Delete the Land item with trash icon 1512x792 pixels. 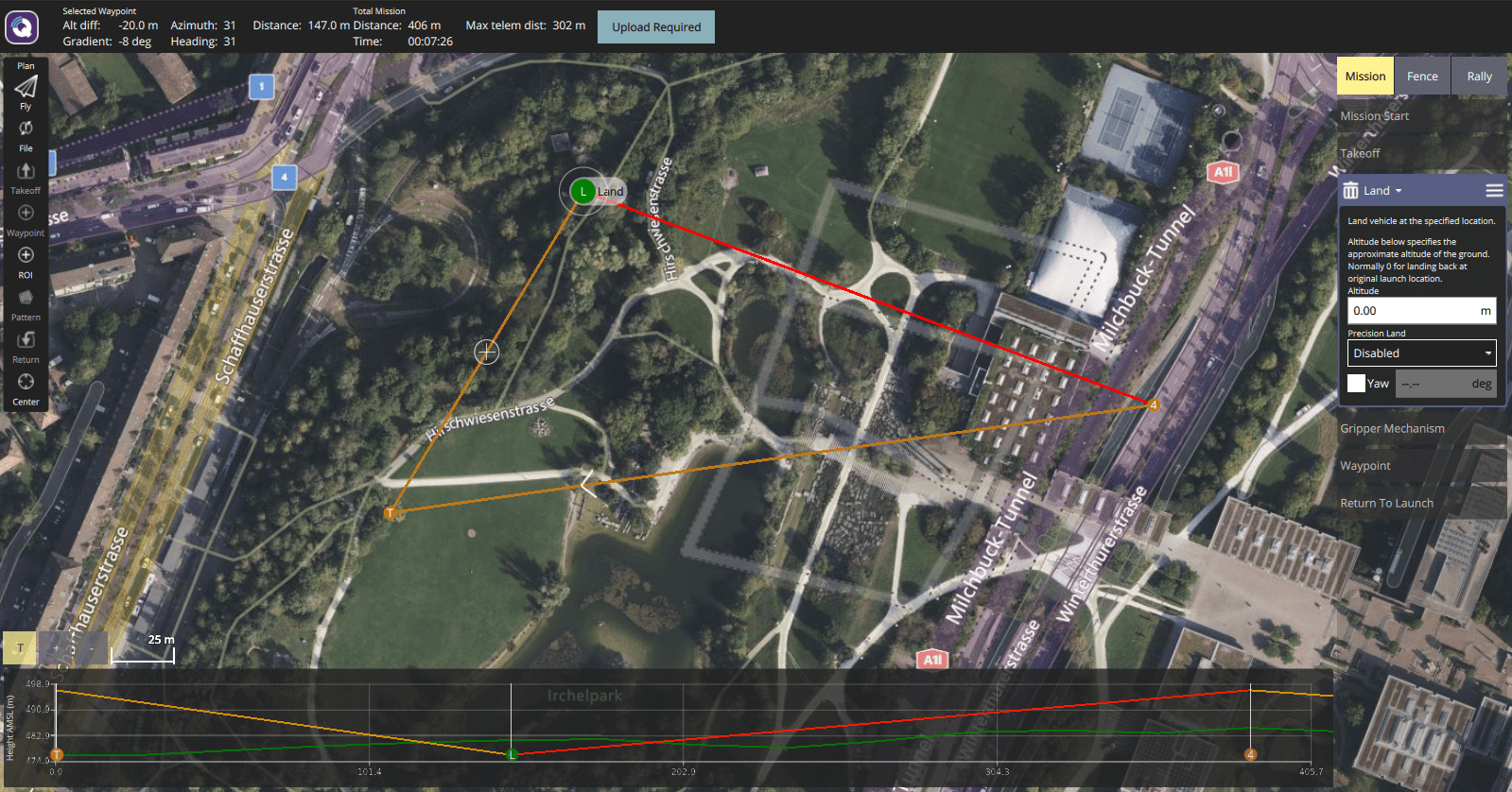click(1350, 191)
